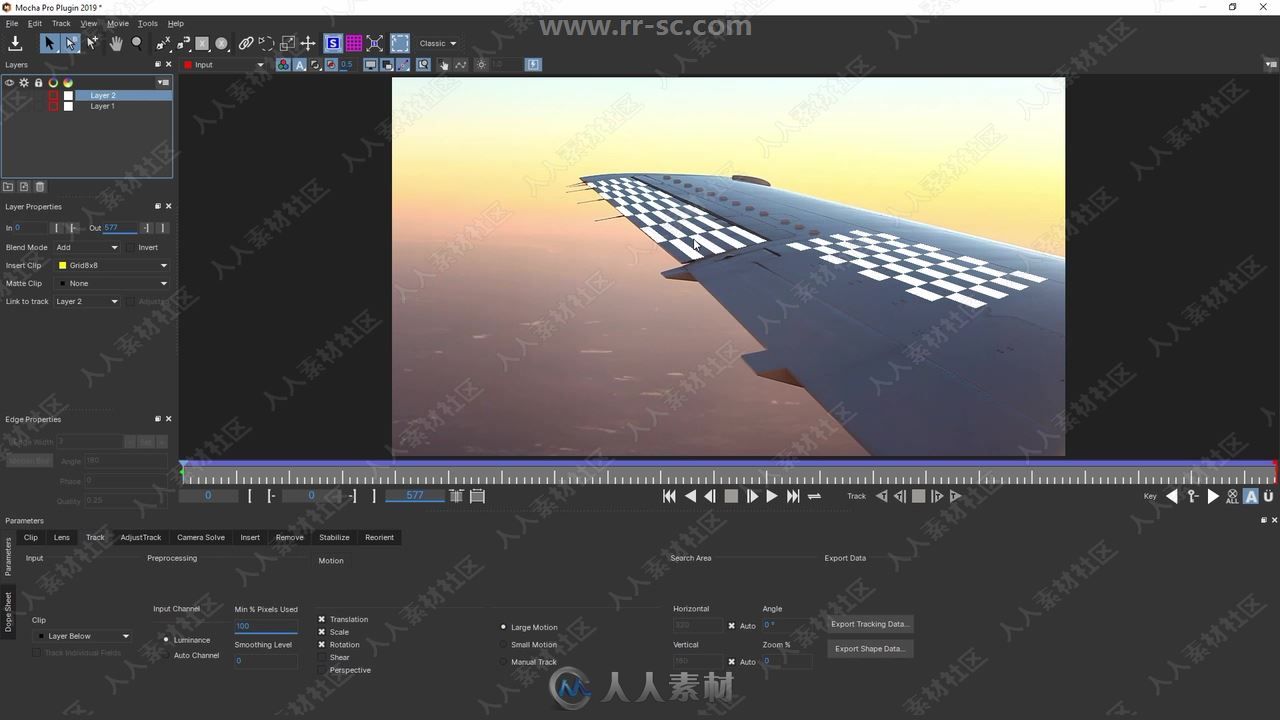Click the Smoothing Level input field
Screen dimensions: 1280x720
coord(266,661)
